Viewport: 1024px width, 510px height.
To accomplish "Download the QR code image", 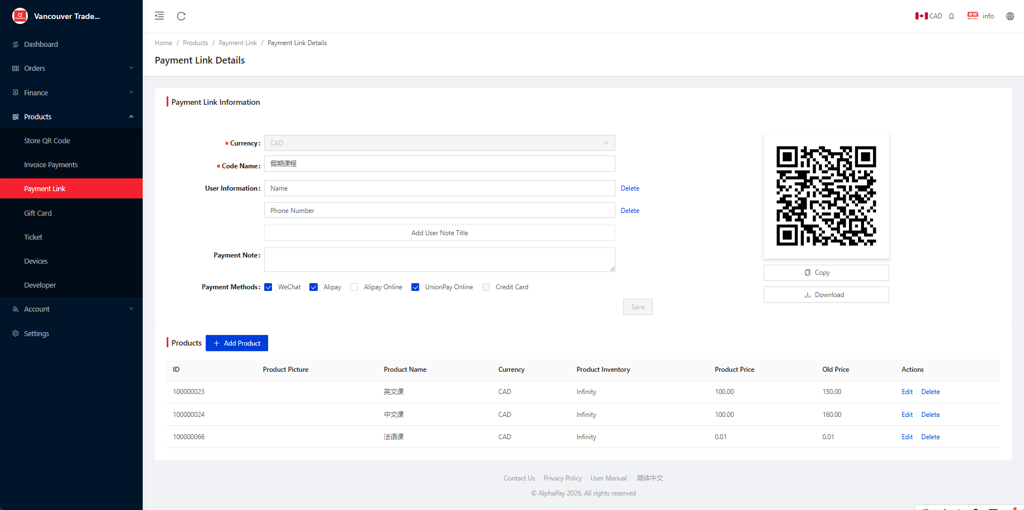I will click(x=825, y=295).
